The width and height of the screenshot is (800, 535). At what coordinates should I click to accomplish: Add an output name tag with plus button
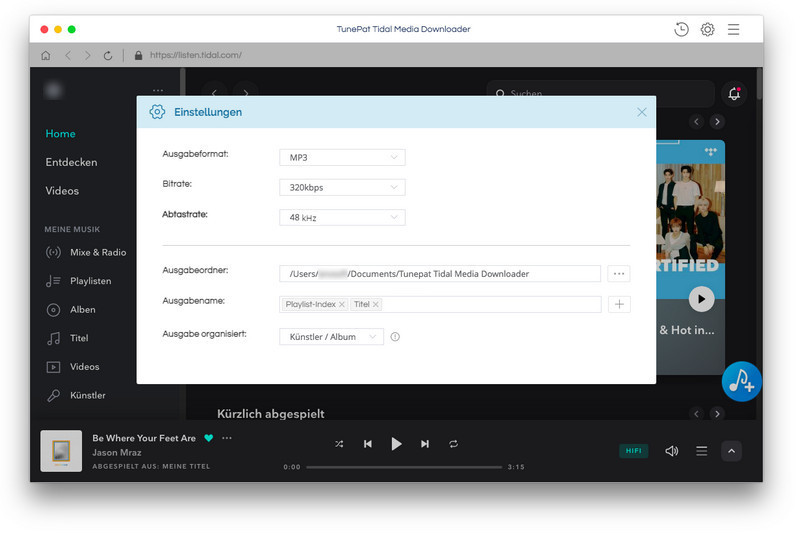point(619,304)
